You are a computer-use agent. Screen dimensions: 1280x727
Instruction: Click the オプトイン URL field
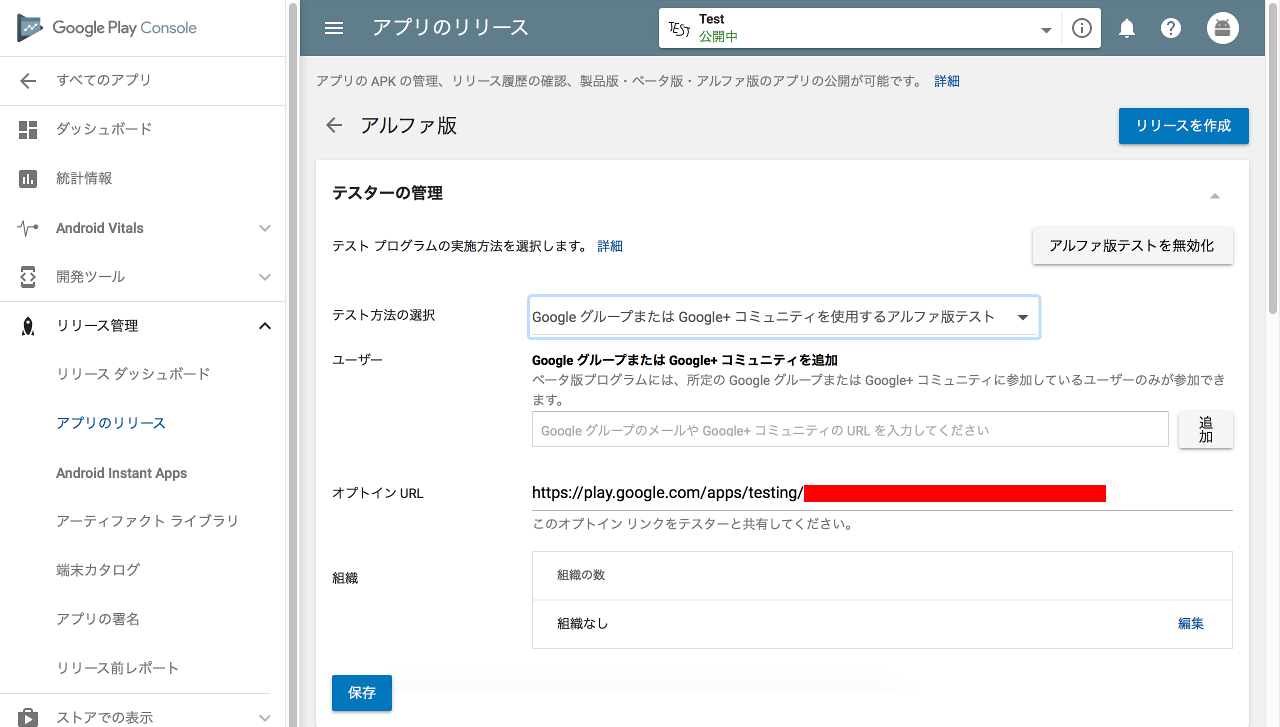[882, 493]
